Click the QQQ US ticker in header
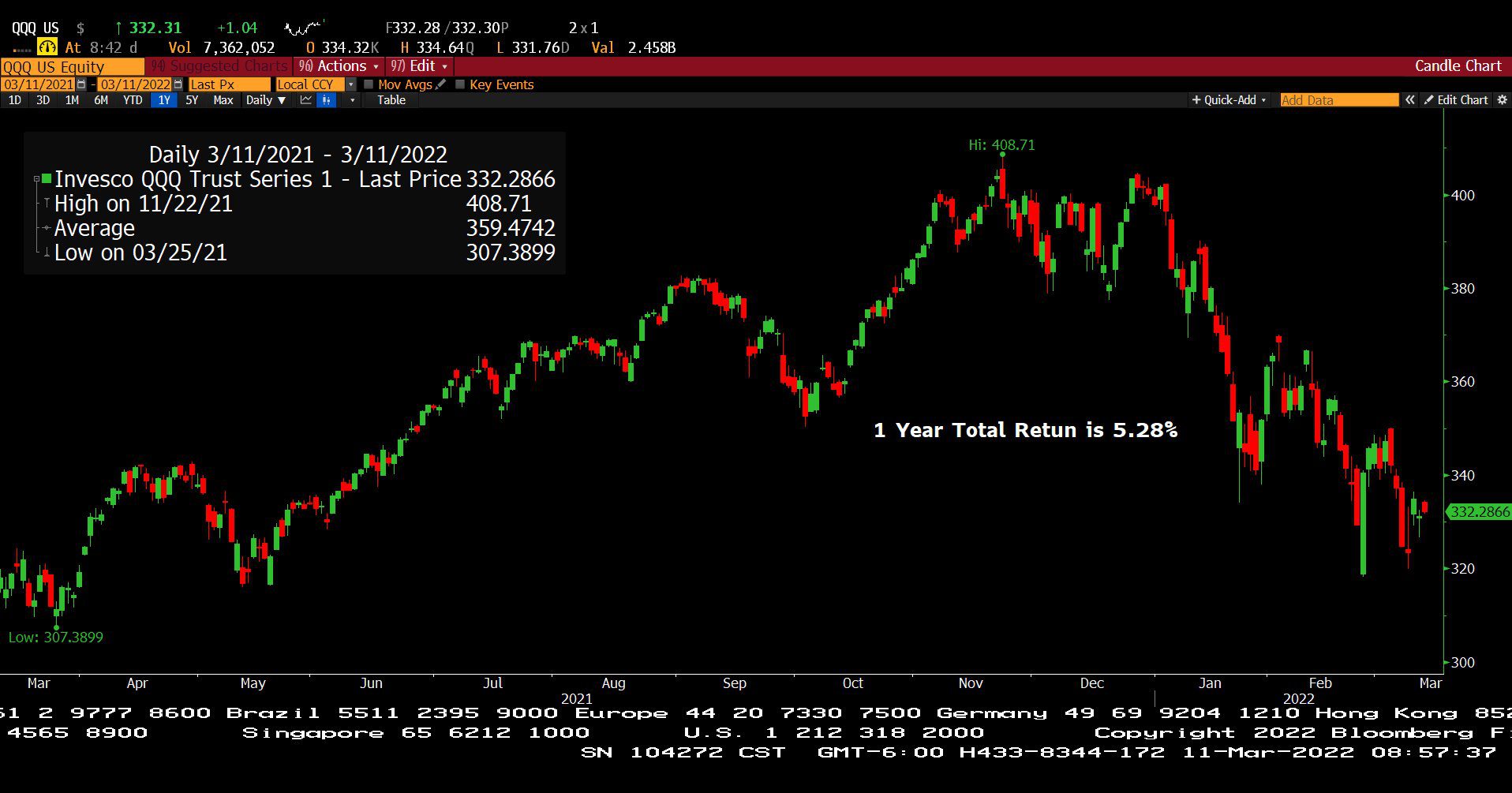The width and height of the screenshot is (1512, 793). tap(35, 28)
